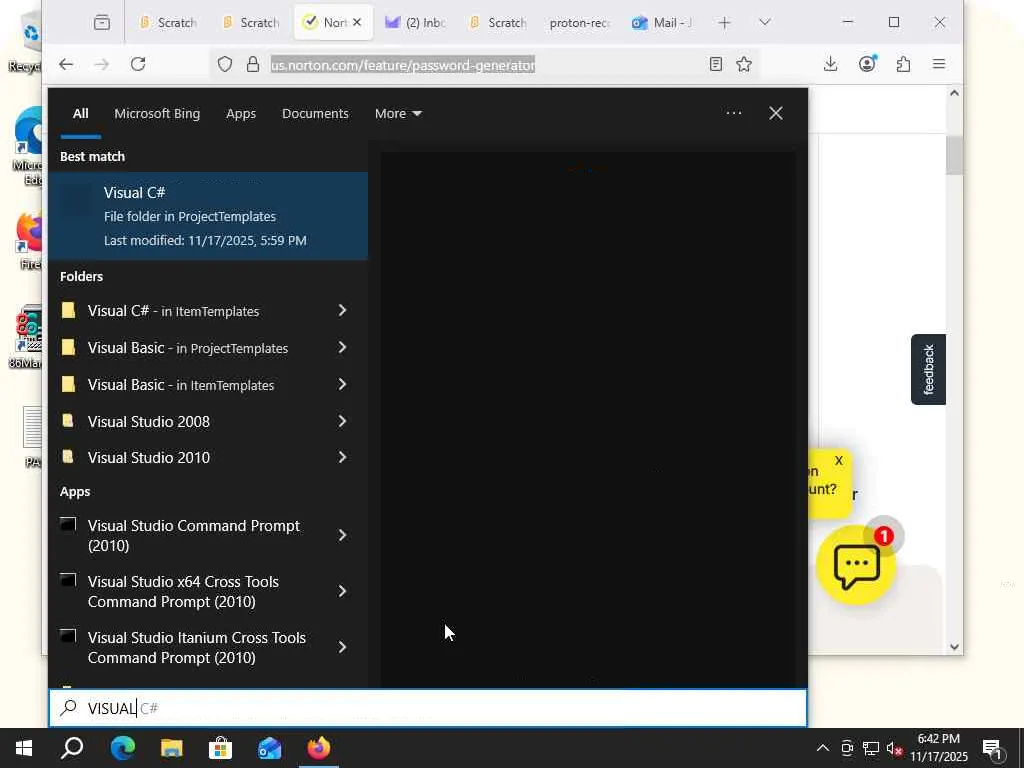Viewport: 1024px width, 768px height.
Task: Expand arrow for Visual Studio 2010
Action: pyautogui.click(x=342, y=458)
